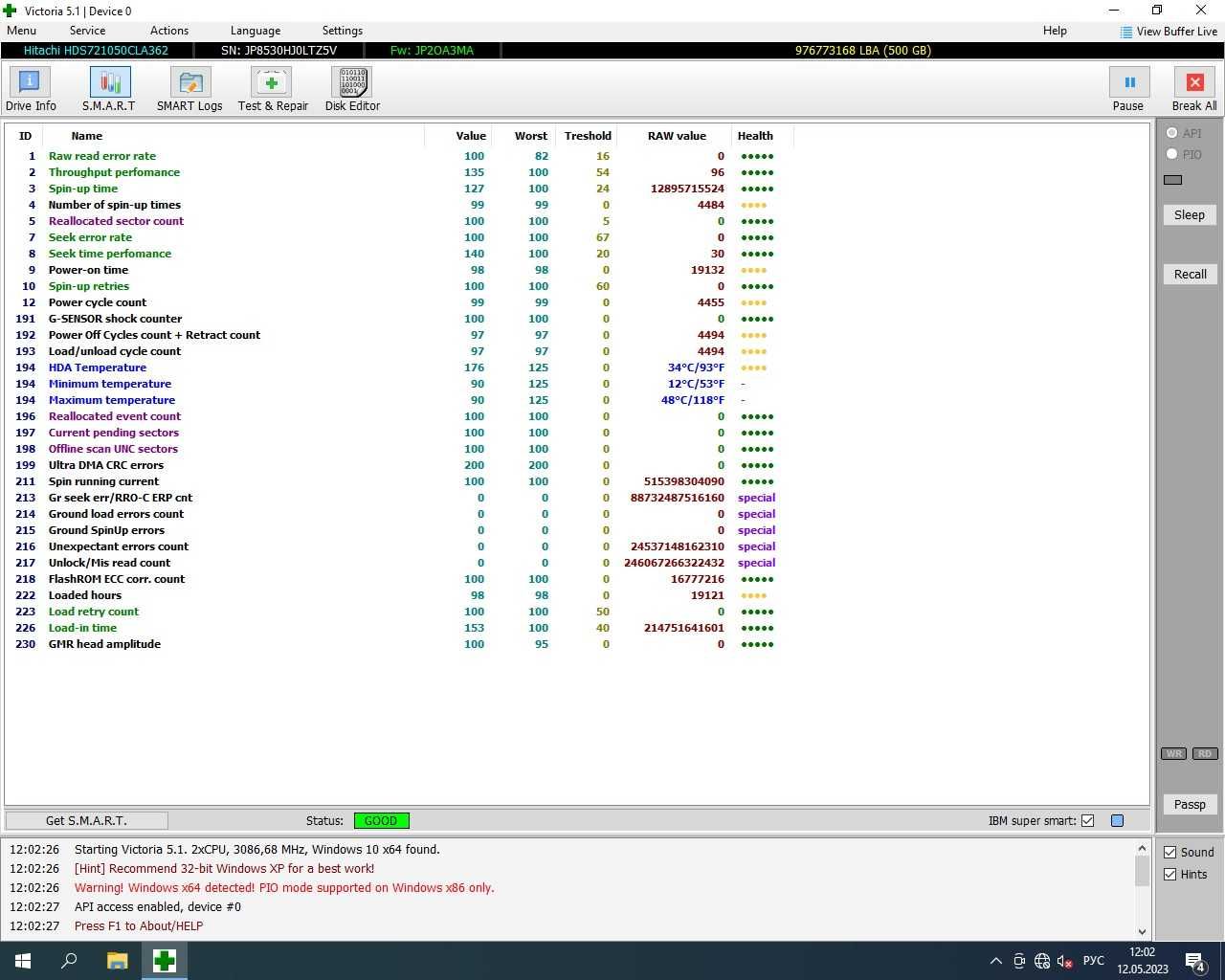
Task: Click the serial number SN field
Action: click(x=278, y=51)
